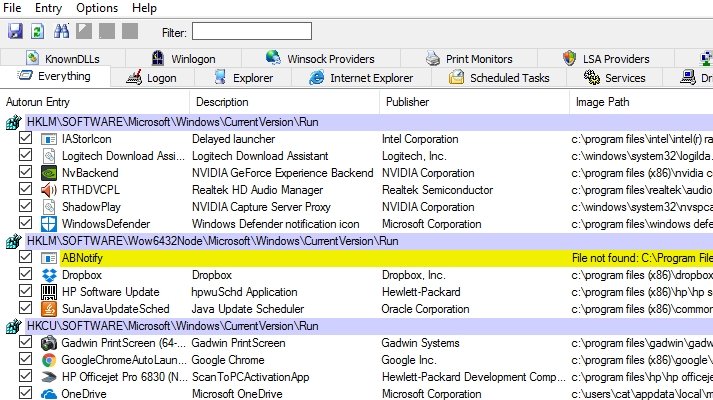The height and width of the screenshot is (400, 713).
Task: Switch to the Scheduled Tasks tab
Action: pos(499,78)
